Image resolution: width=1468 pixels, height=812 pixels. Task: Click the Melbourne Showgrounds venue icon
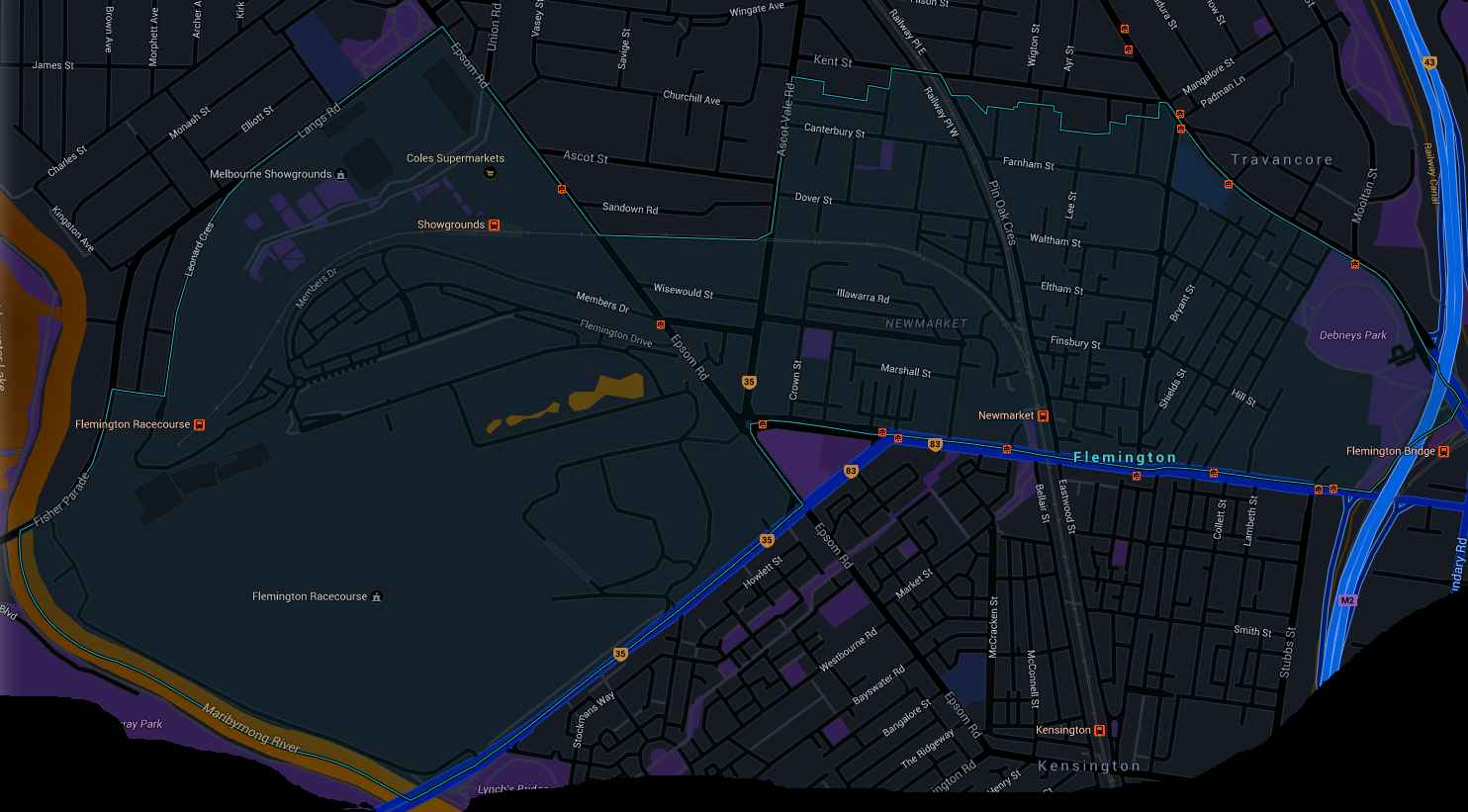click(x=340, y=173)
